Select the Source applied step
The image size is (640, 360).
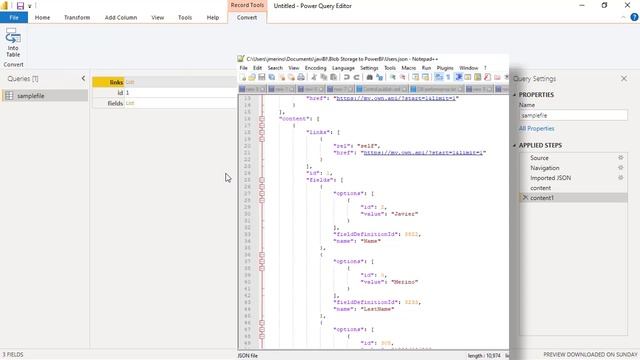click(539, 158)
